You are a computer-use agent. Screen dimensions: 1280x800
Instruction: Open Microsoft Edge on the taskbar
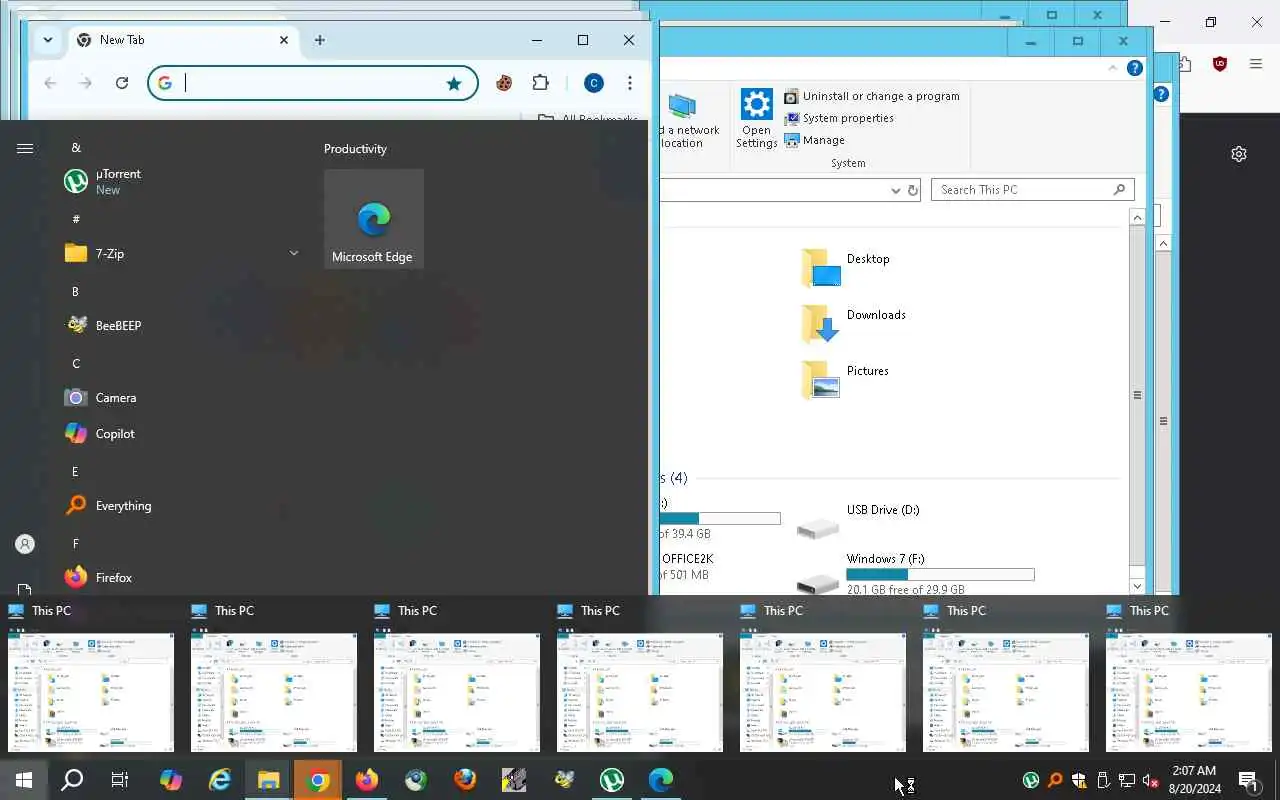click(x=661, y=779)
